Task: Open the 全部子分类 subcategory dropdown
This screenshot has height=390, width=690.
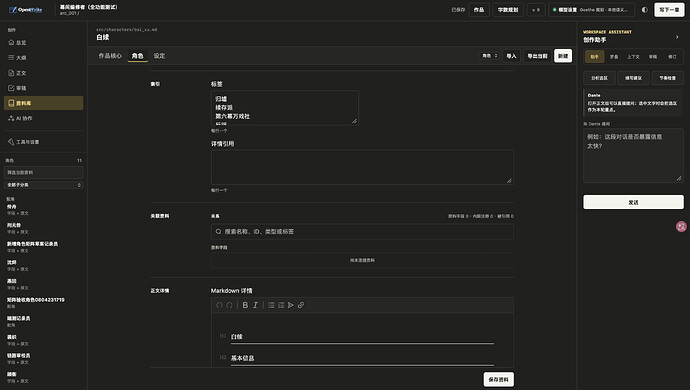Action: (x=44, y=185)
